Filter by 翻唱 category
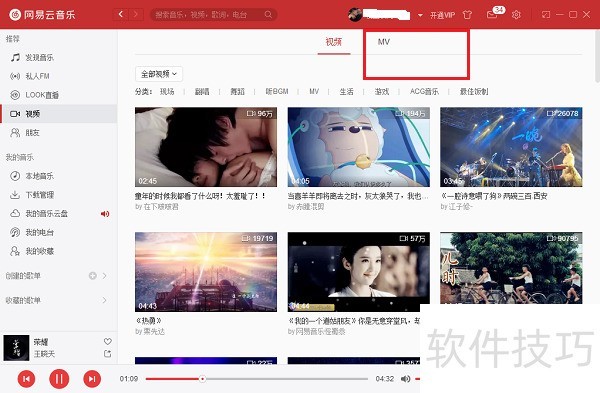The image size is (600, 393). tap(202, 91)
